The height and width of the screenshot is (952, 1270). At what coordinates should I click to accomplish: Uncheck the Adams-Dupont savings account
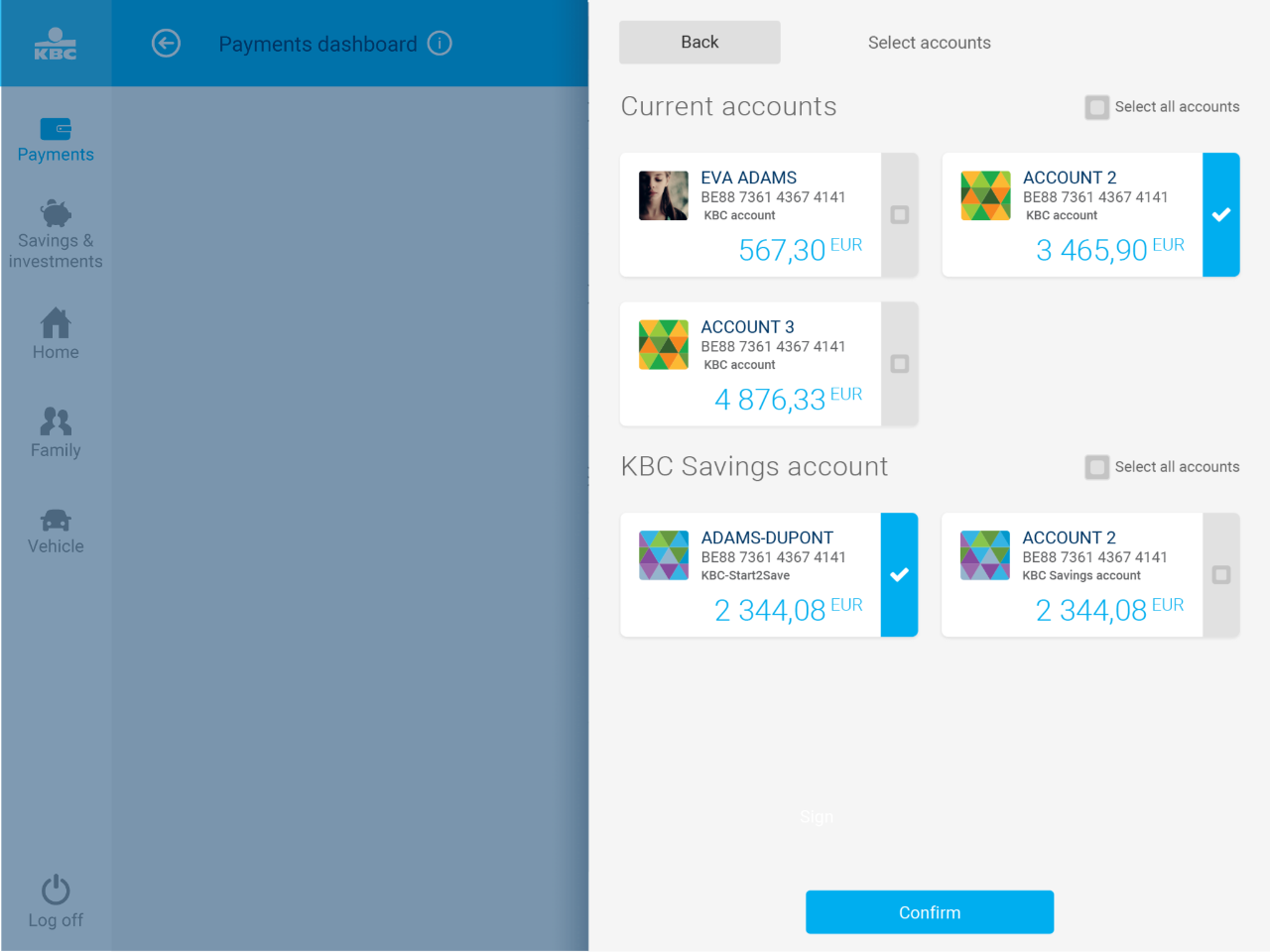(900, 574)
